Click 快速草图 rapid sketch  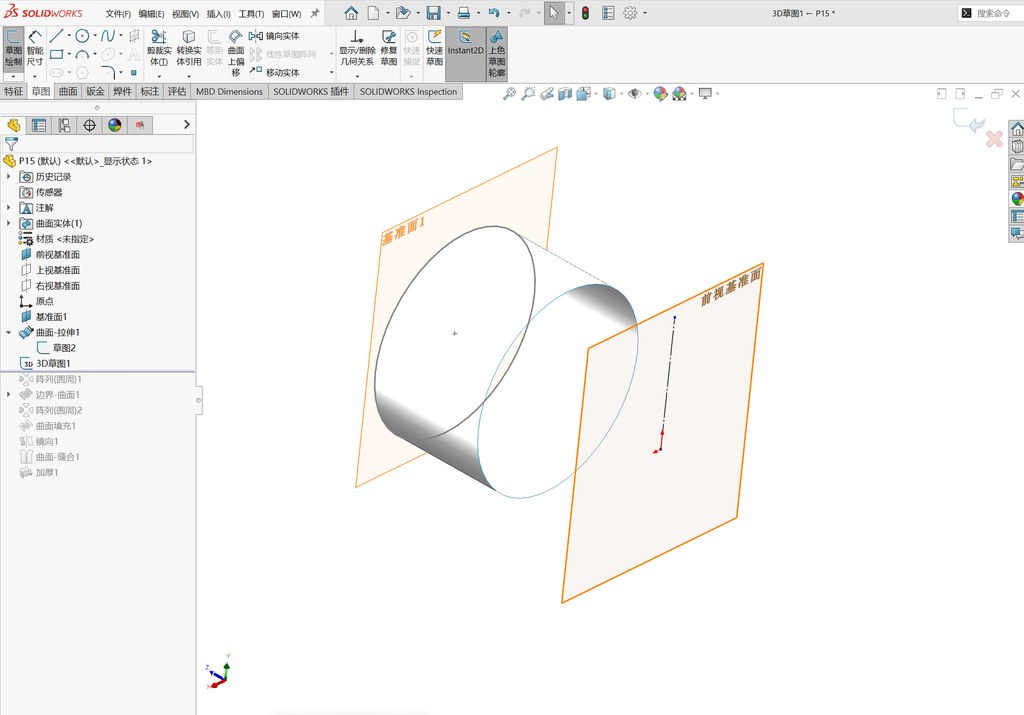434,48
